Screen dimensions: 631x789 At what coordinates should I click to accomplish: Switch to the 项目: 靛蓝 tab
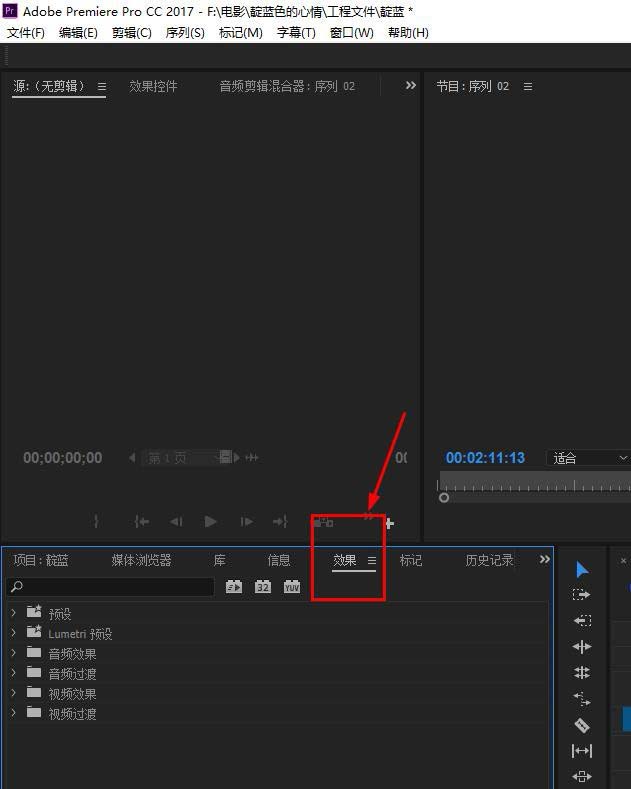(40, 561)
